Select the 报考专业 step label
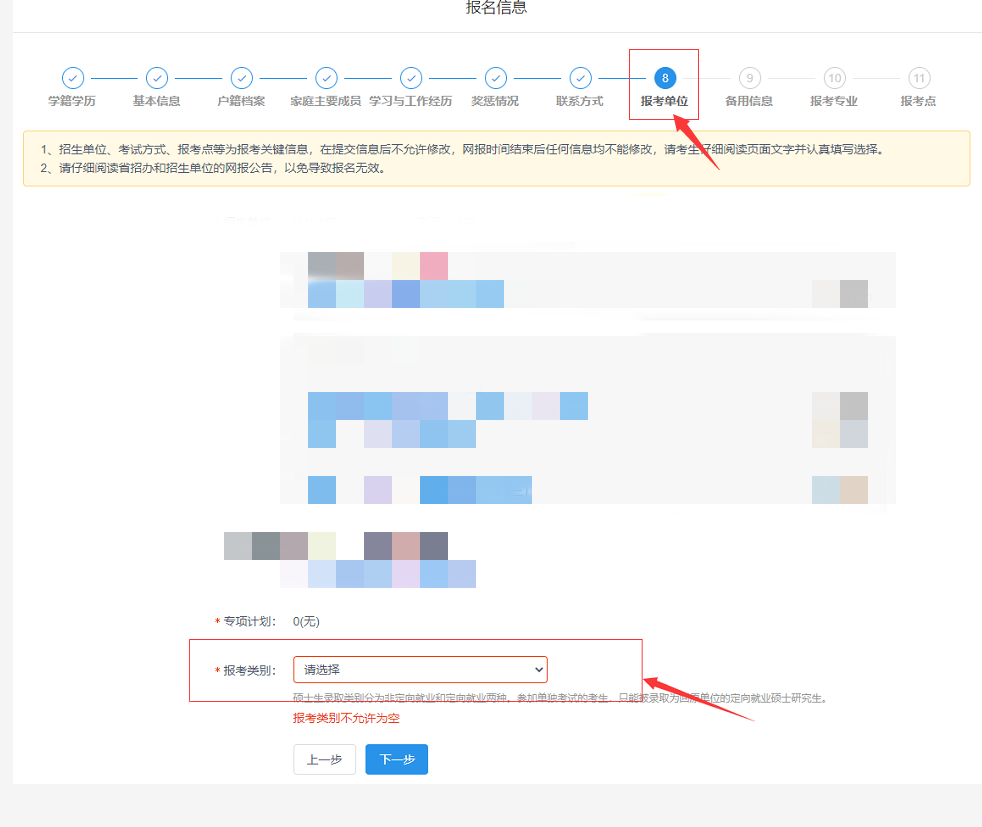982x827 pixels. (x=834, y=101)
